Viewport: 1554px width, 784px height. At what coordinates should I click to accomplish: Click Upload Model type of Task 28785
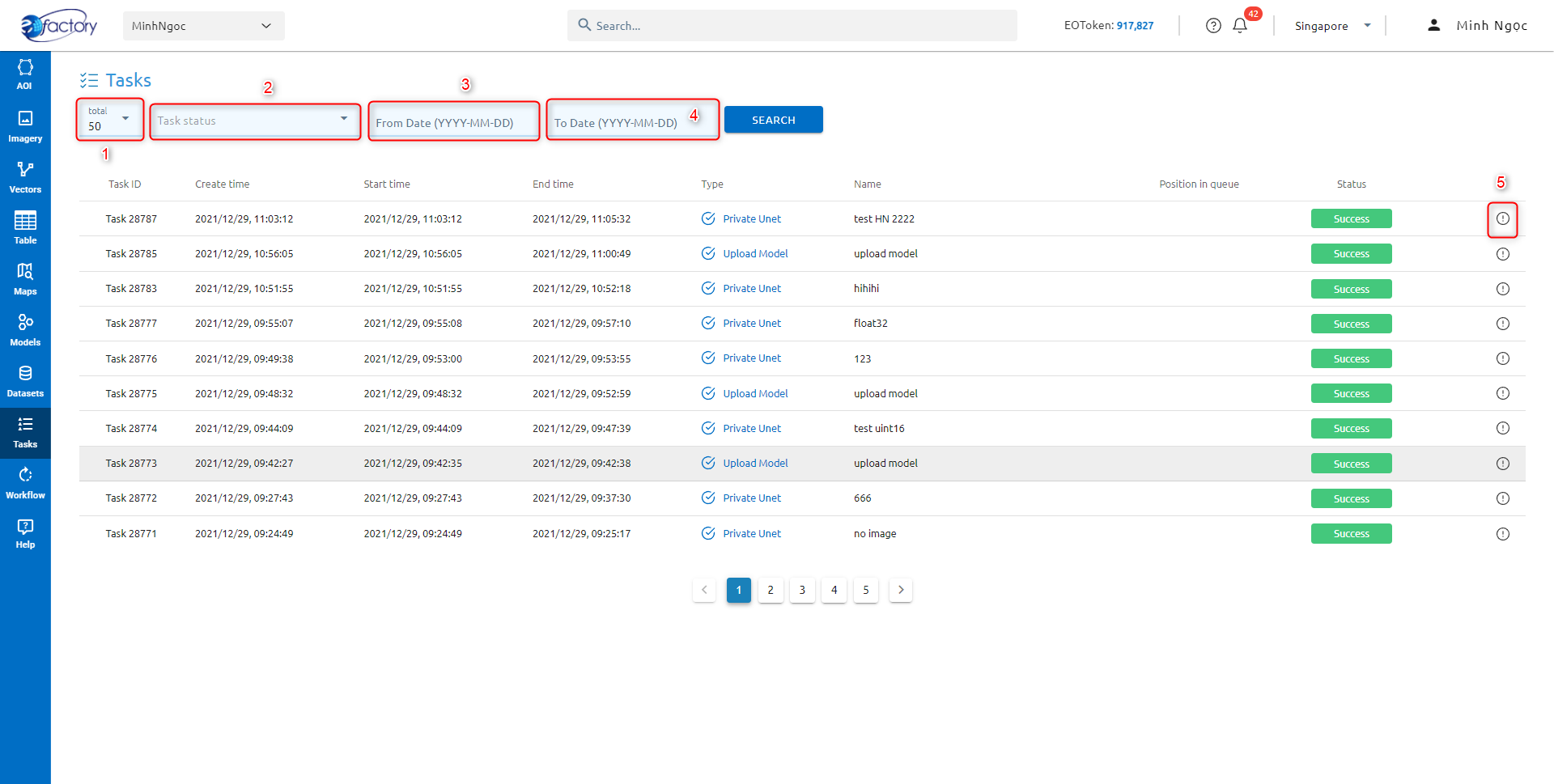[x=755, y=254]
